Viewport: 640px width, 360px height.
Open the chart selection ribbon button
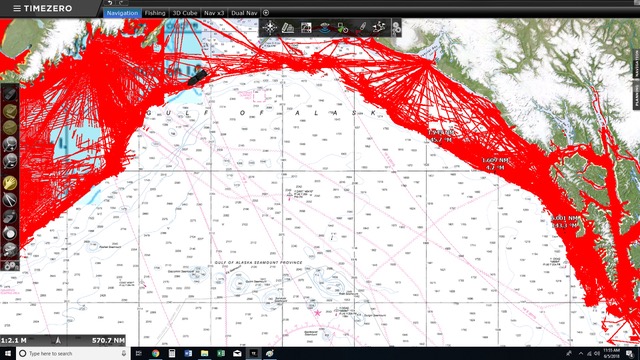pyautogui.click(x=288, y=27)
